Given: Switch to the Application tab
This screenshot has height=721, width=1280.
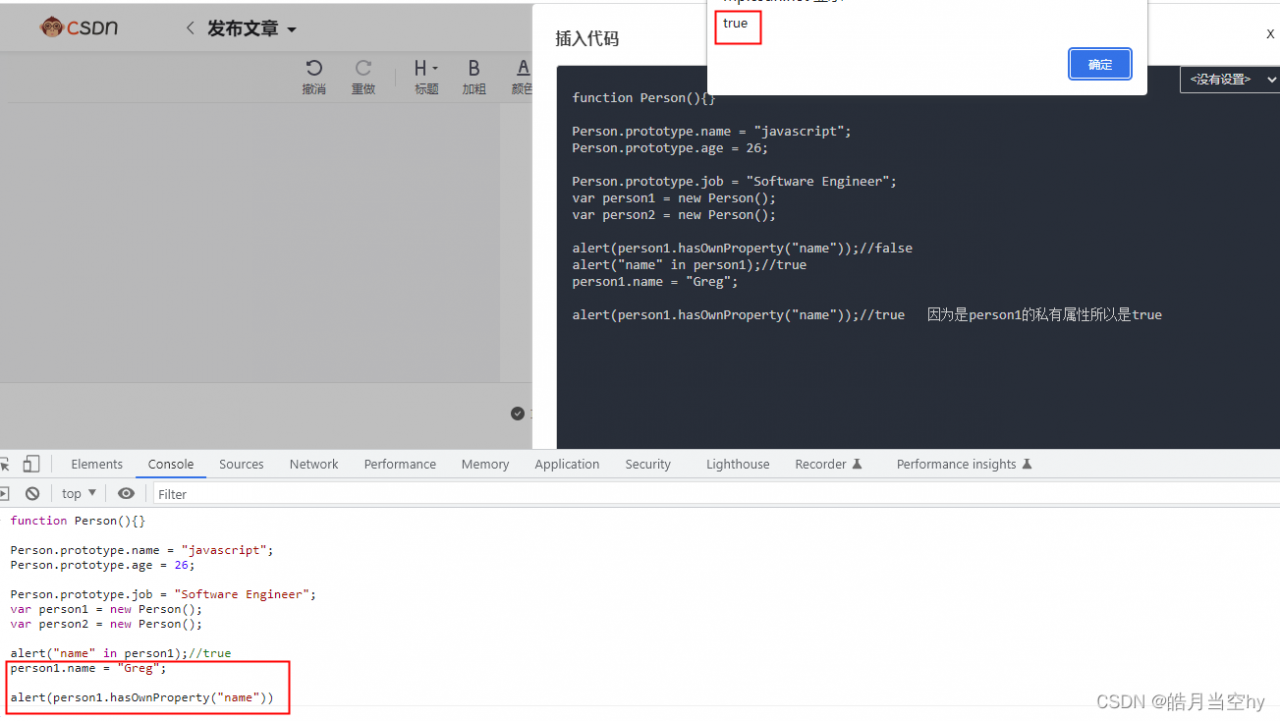Looking at the screenshot, I should pyautogui.click(x=567, y=464).
